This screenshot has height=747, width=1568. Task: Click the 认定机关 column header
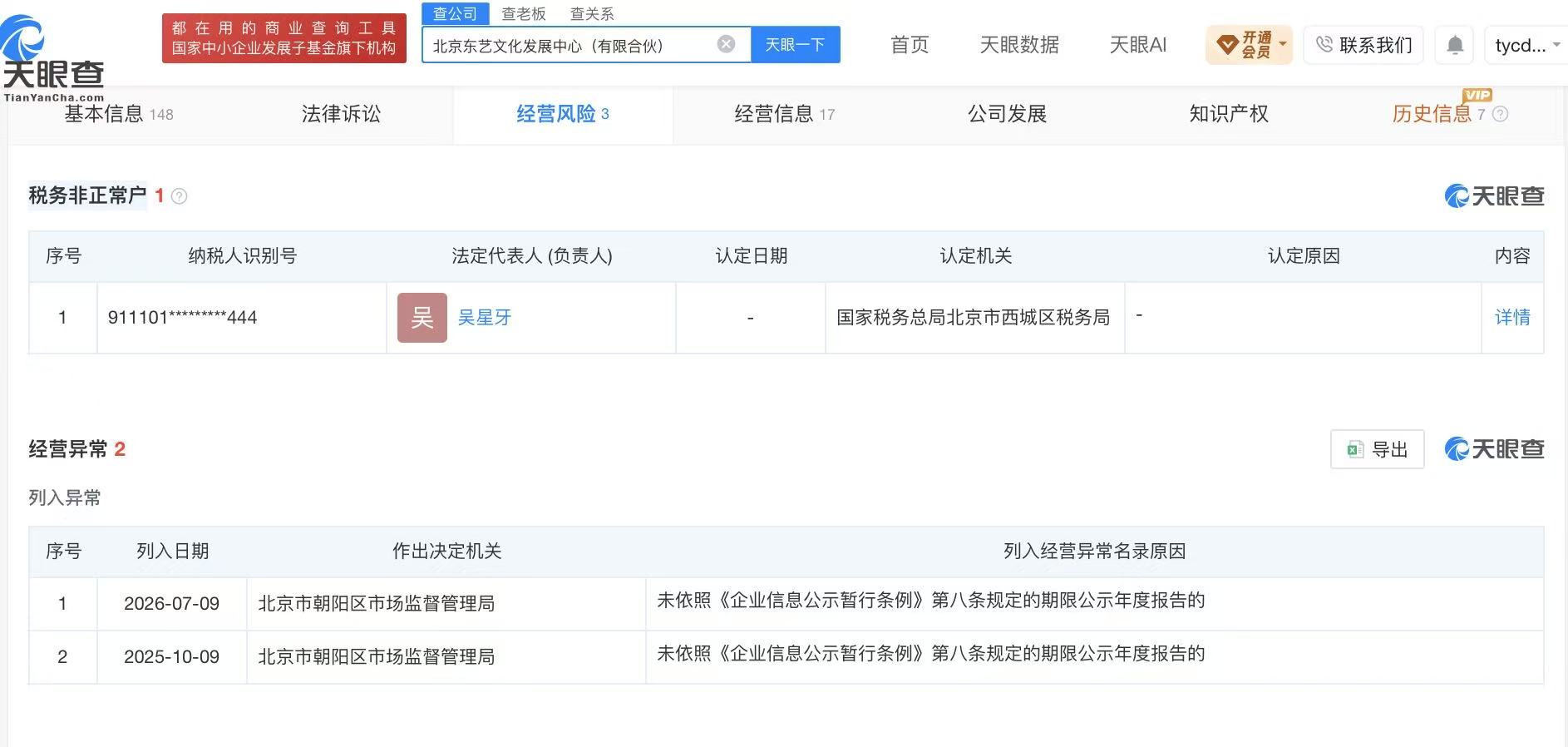point(976,256)
